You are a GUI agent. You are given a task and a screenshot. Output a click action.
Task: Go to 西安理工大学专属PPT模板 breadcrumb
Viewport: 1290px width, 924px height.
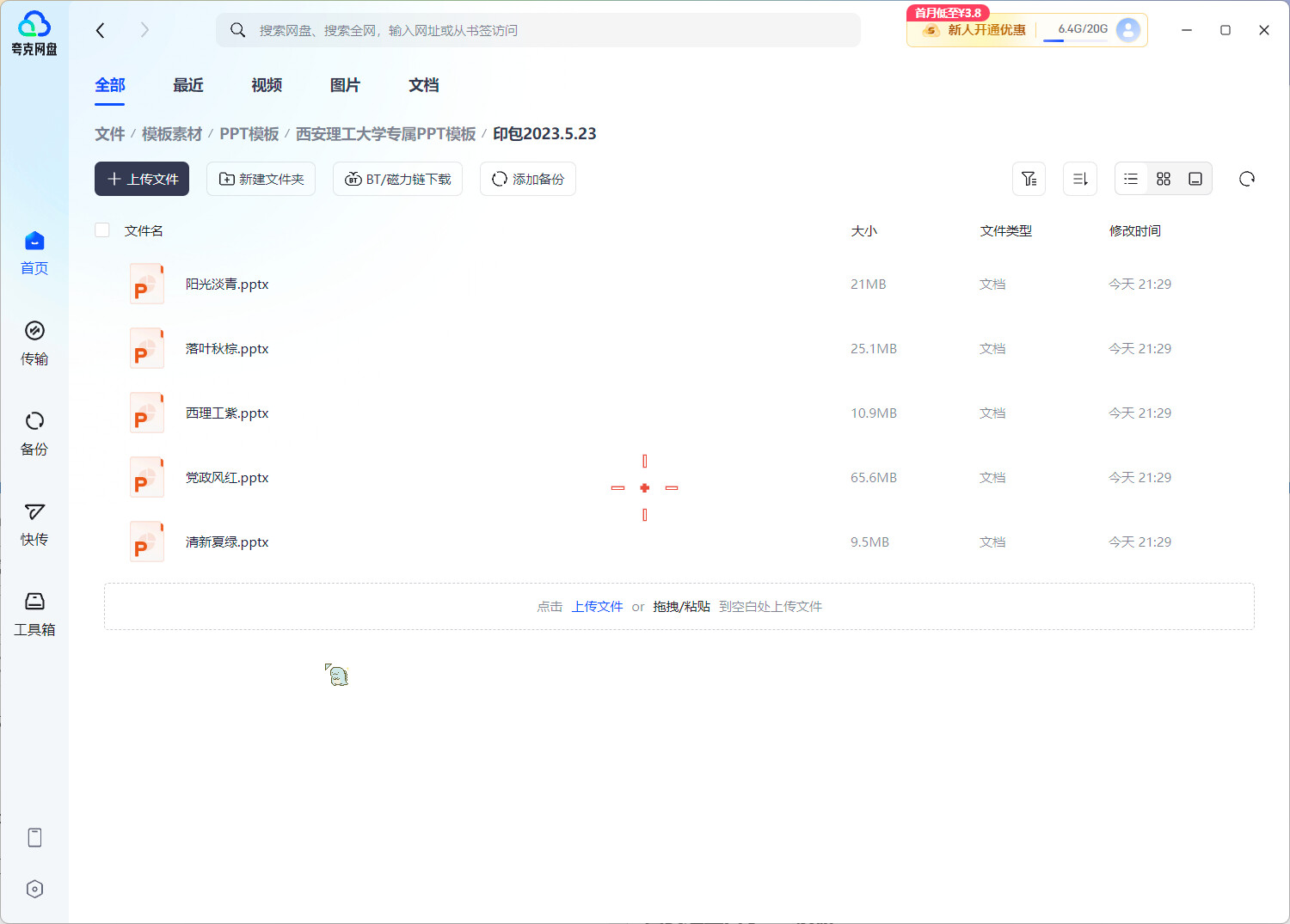[386, 134]
